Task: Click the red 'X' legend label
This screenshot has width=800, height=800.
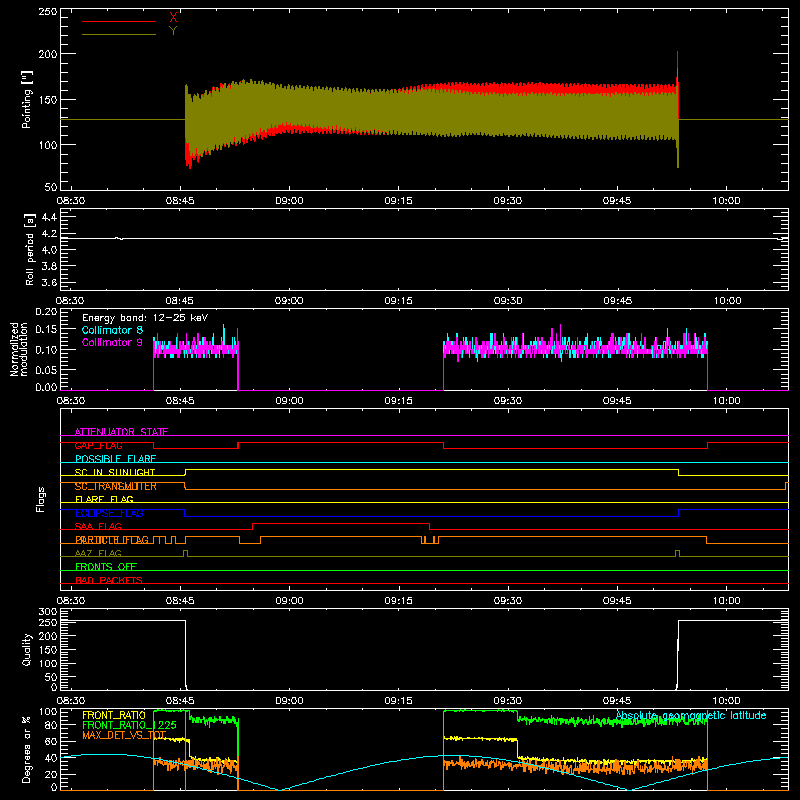Action: 173,18
